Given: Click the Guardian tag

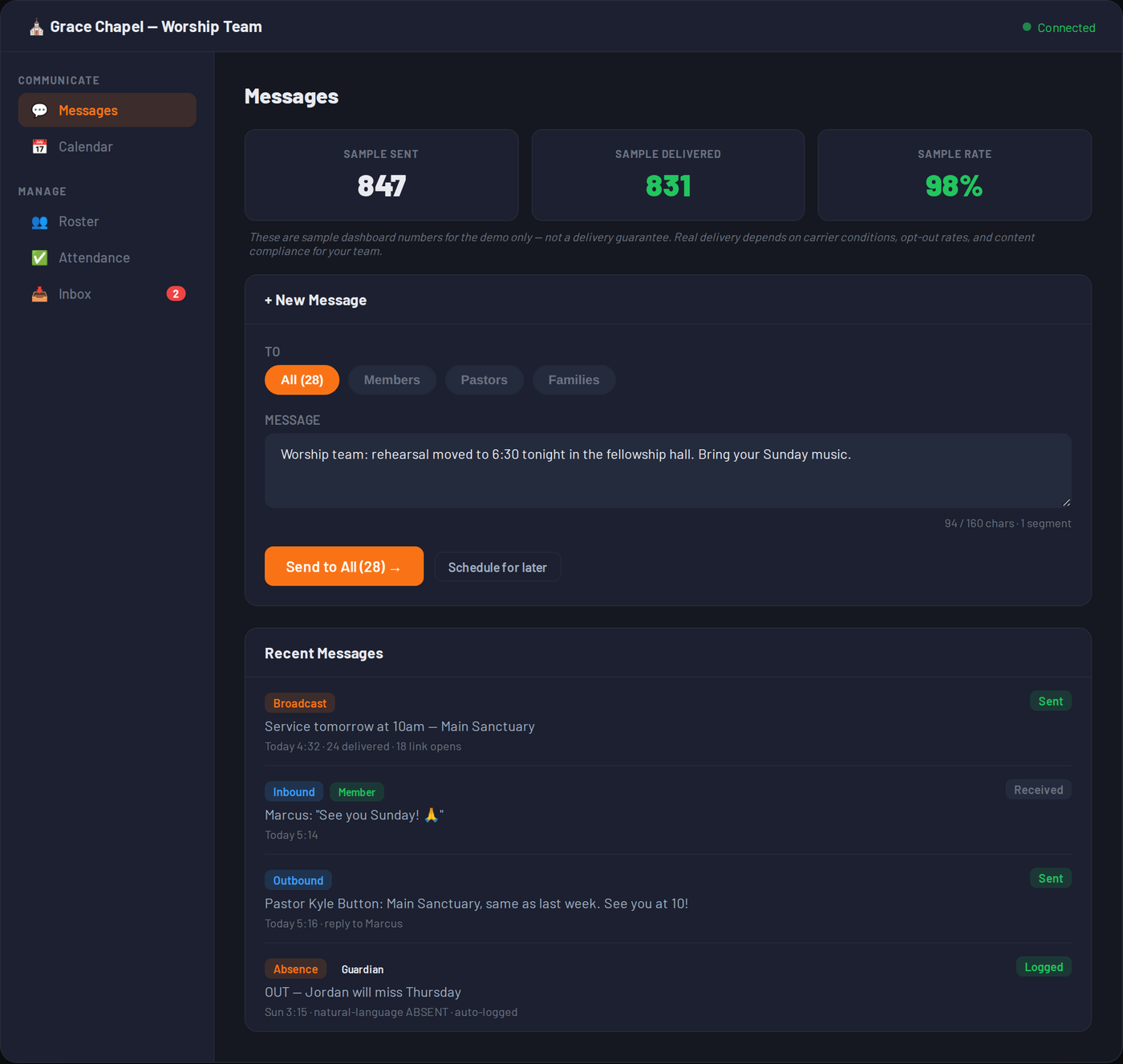Looking at the screenshot, I should pos(363,969).
